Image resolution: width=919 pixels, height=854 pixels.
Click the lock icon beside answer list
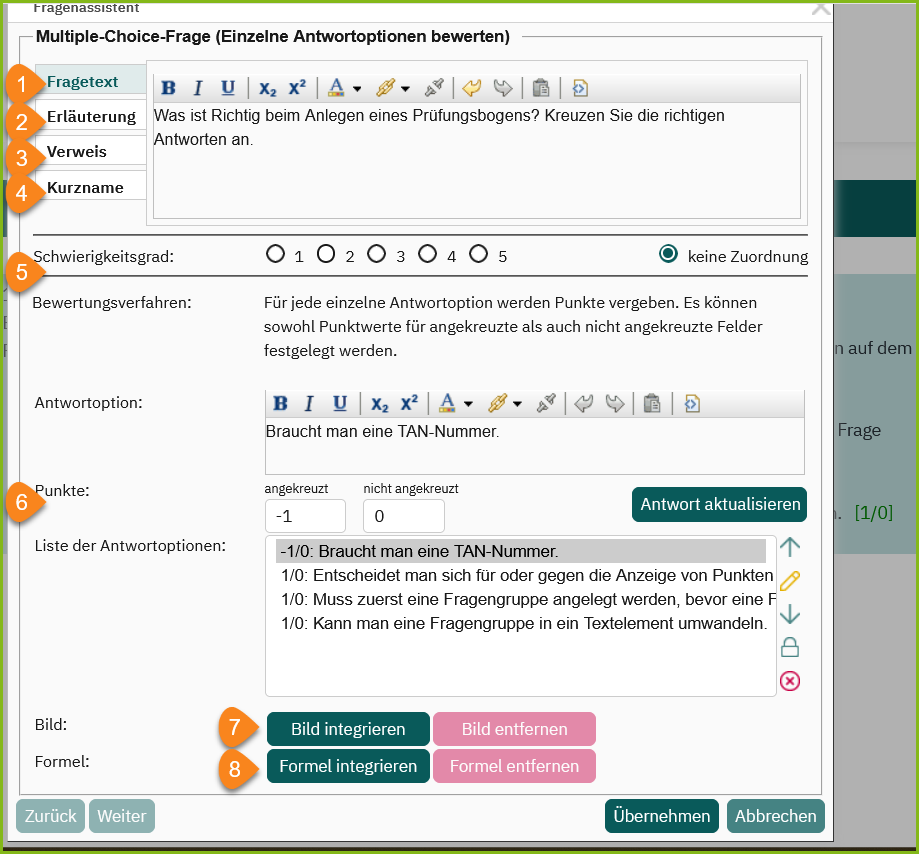[x=789, y=647]
